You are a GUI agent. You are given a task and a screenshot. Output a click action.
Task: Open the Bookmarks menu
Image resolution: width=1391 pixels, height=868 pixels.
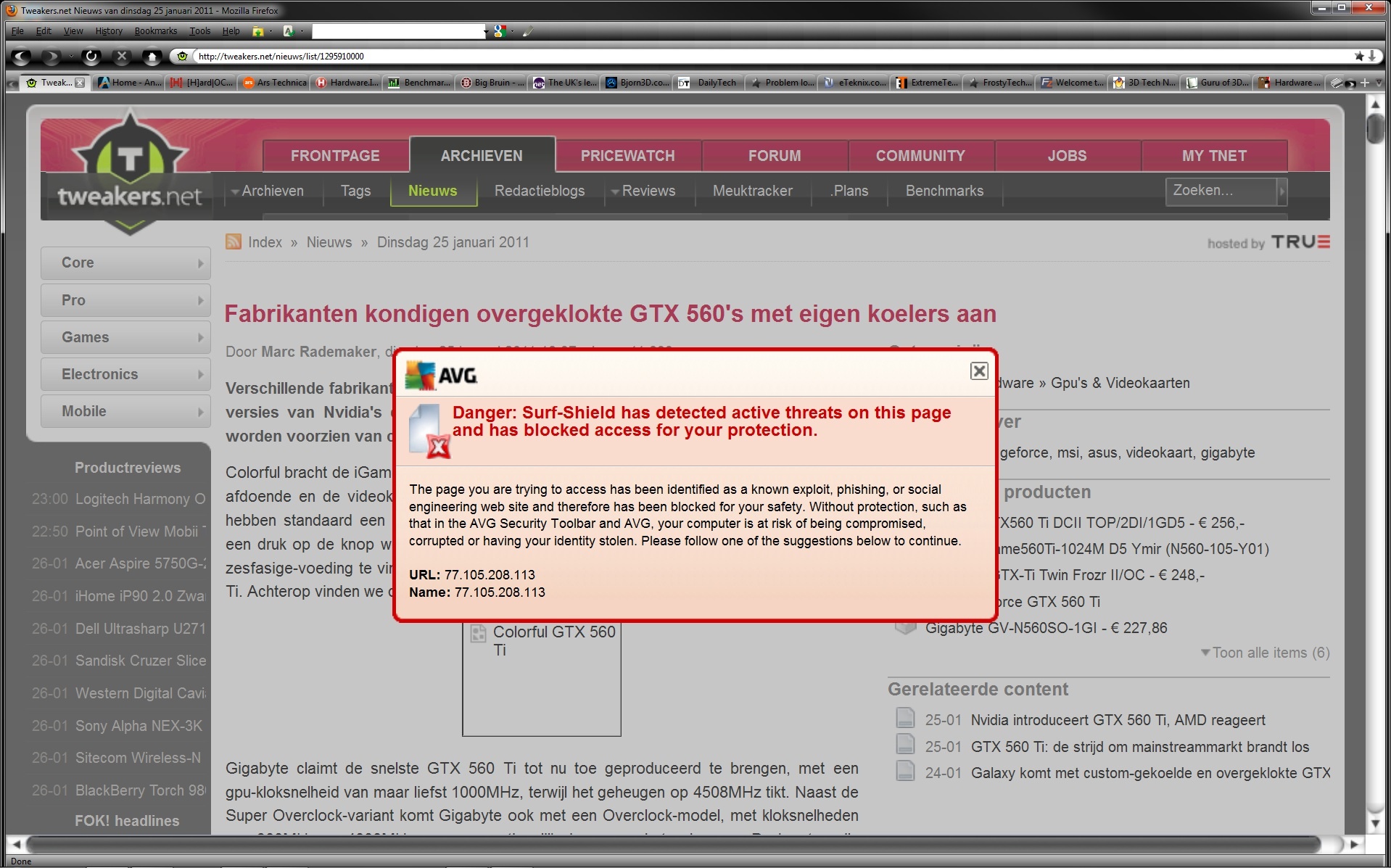coord(156,31)
